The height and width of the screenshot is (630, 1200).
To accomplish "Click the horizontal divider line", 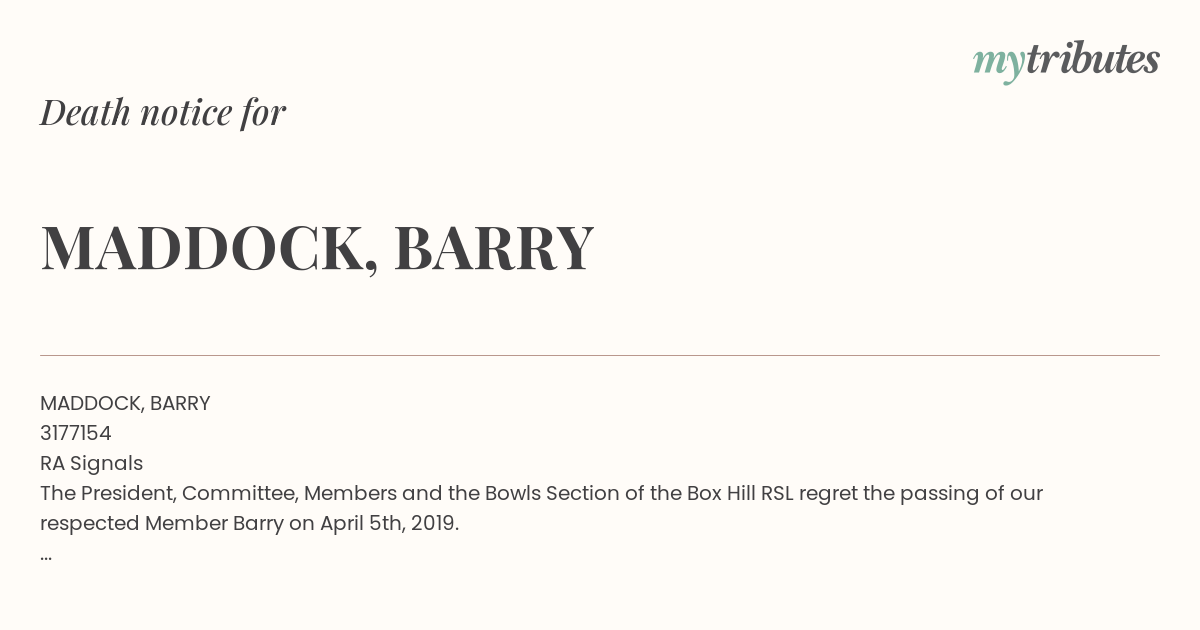I will point(600,355).
